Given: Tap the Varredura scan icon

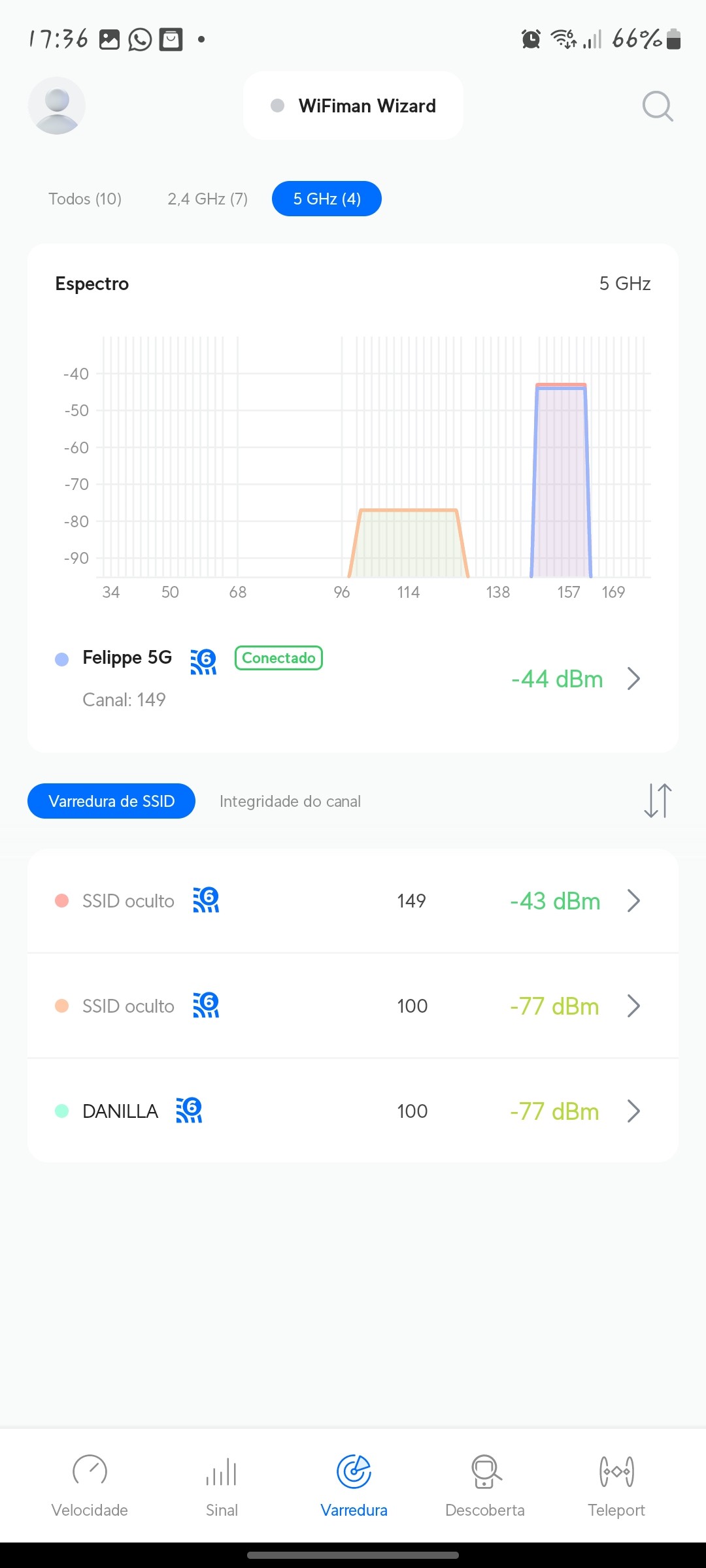Looking at the screenshot, I should point(354,1473).
